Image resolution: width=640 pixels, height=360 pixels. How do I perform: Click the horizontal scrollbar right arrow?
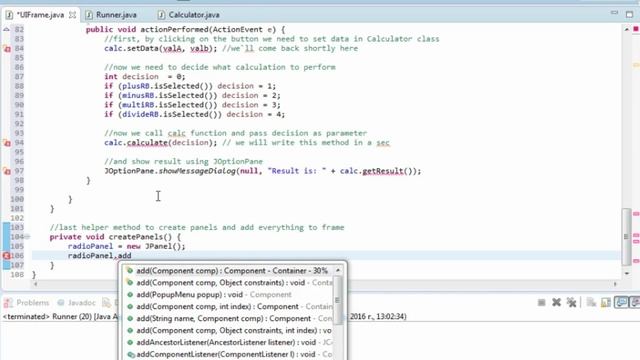[x=616, y=284]
